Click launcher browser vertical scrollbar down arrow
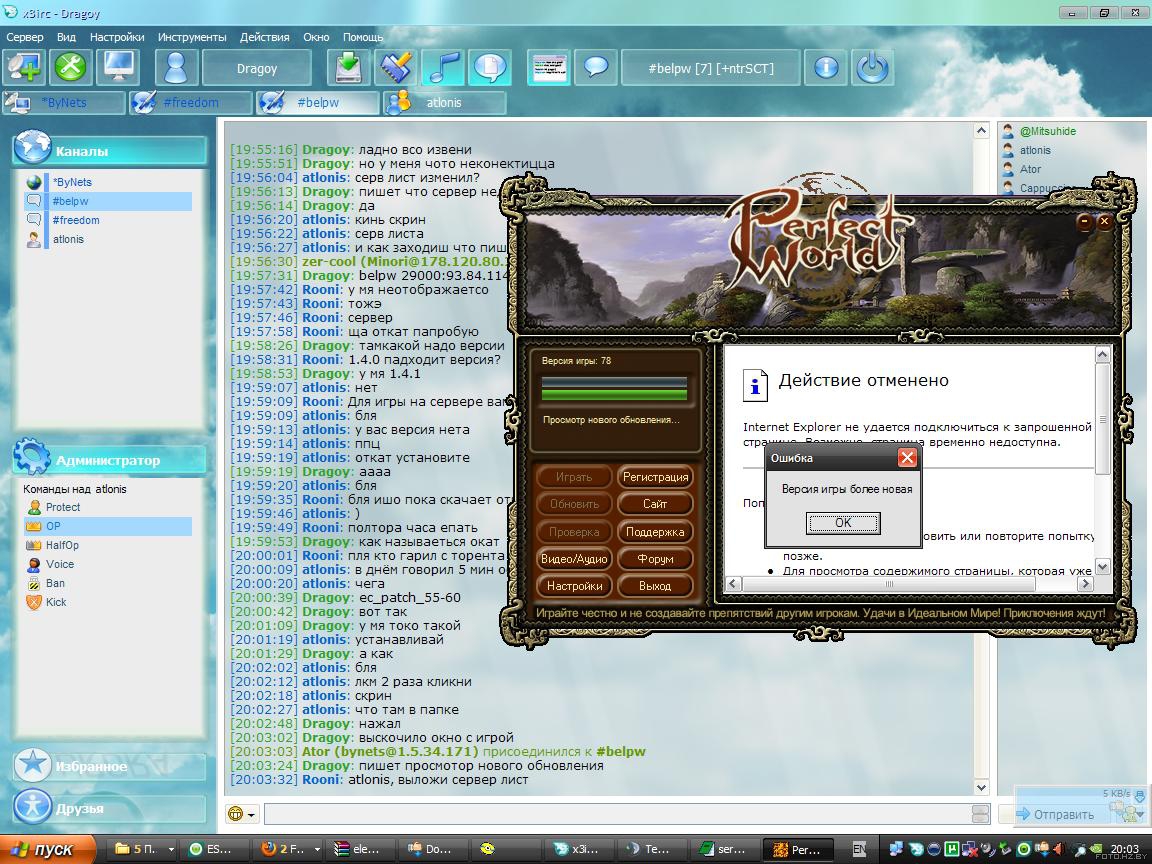Viewport: 1152px width, 864px height. point(1102,566)
